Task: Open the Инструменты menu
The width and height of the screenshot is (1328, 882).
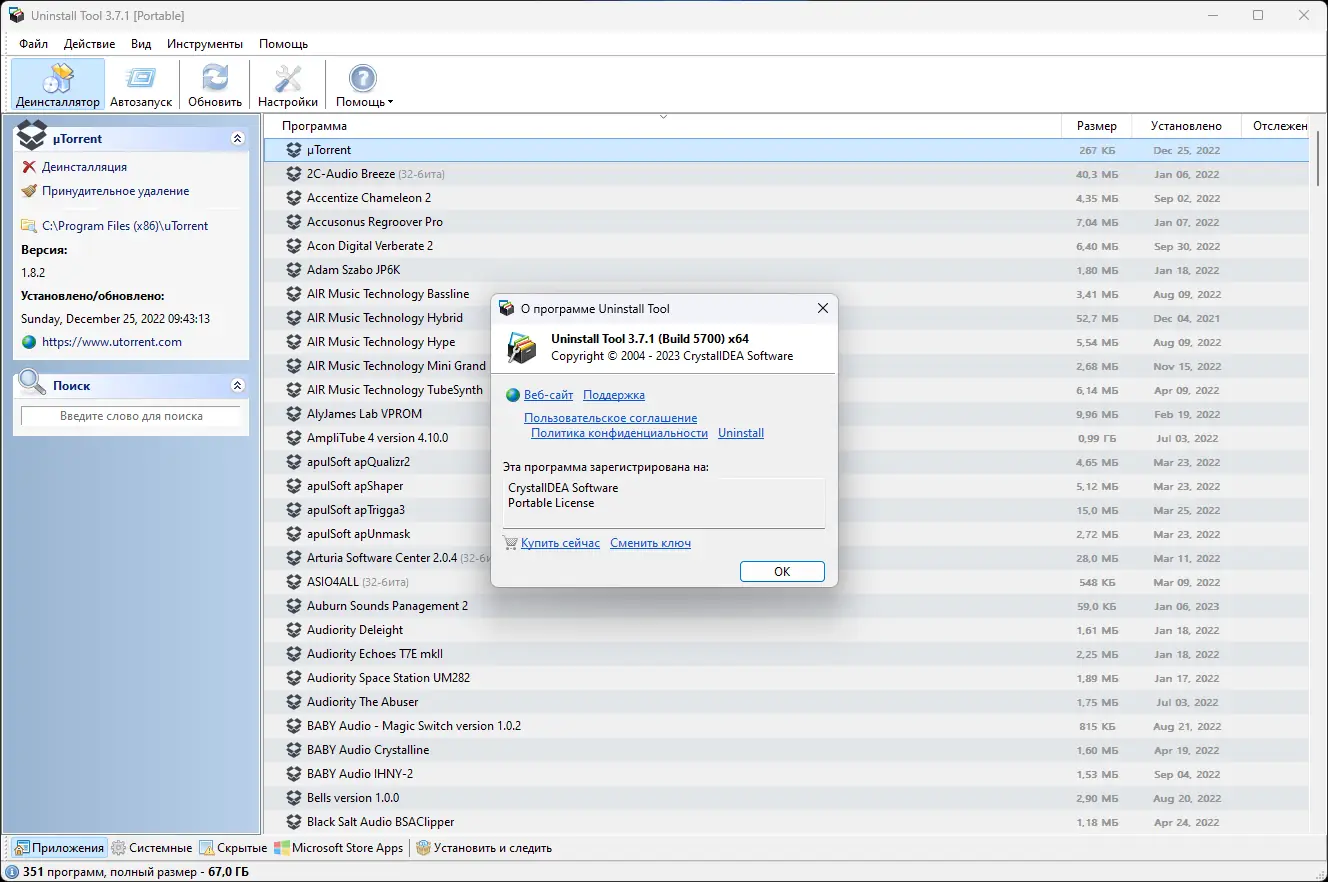Action: pos(205,44)
